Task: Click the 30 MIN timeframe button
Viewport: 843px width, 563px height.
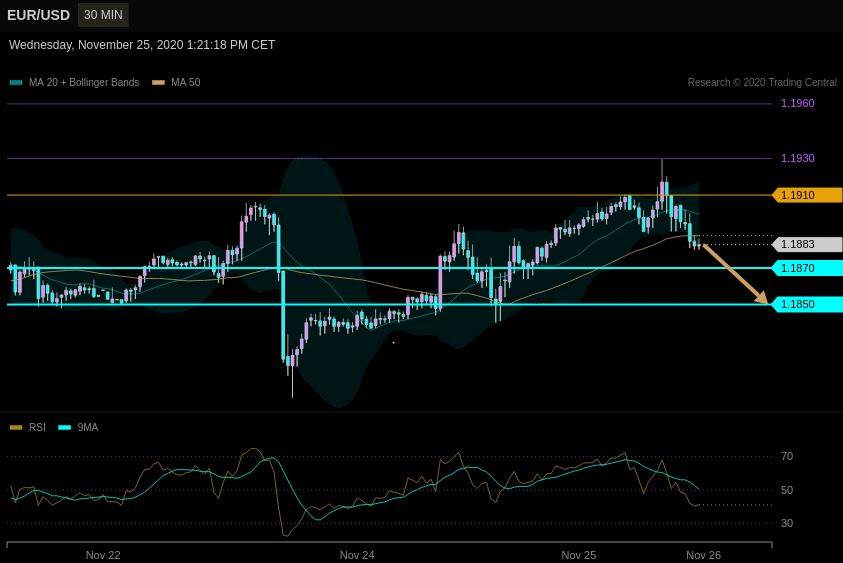Action: click(103, 15)
